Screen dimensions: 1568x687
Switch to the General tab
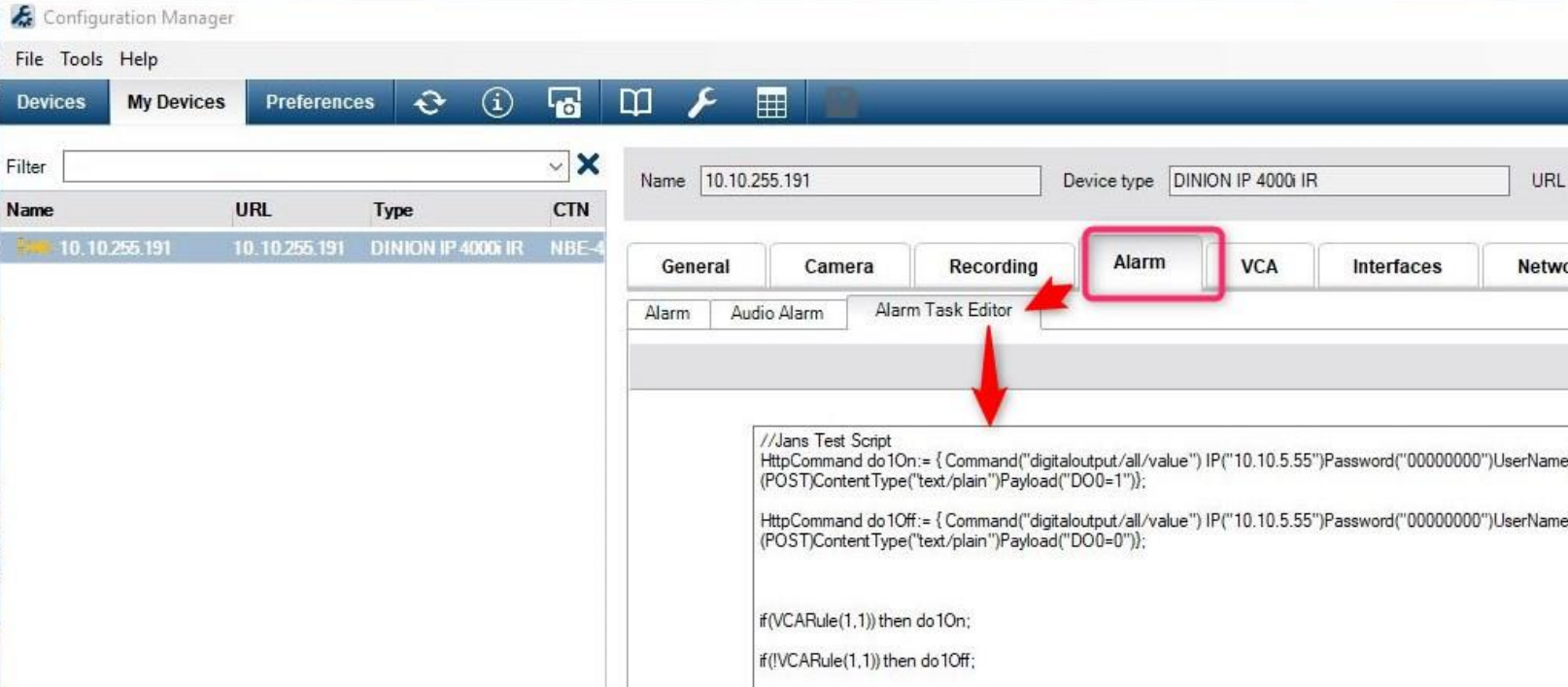click(696, 266)
